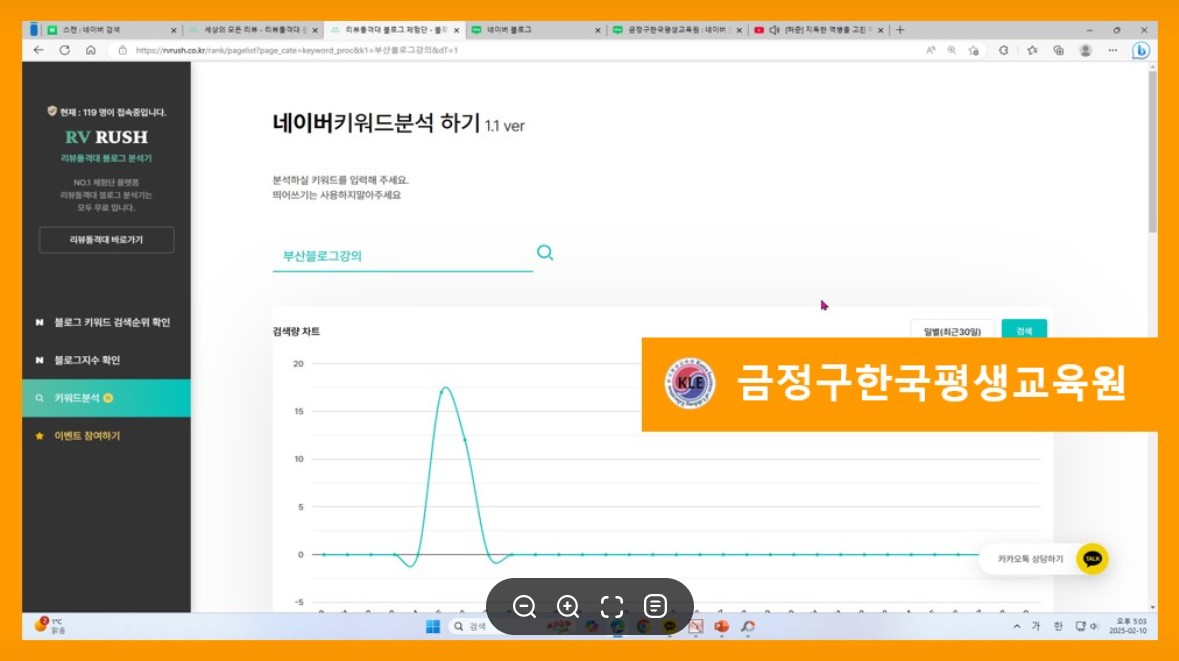The image size is (1179, 661).
Task: Add page to favorites star icon
Action: pos(974,50)
